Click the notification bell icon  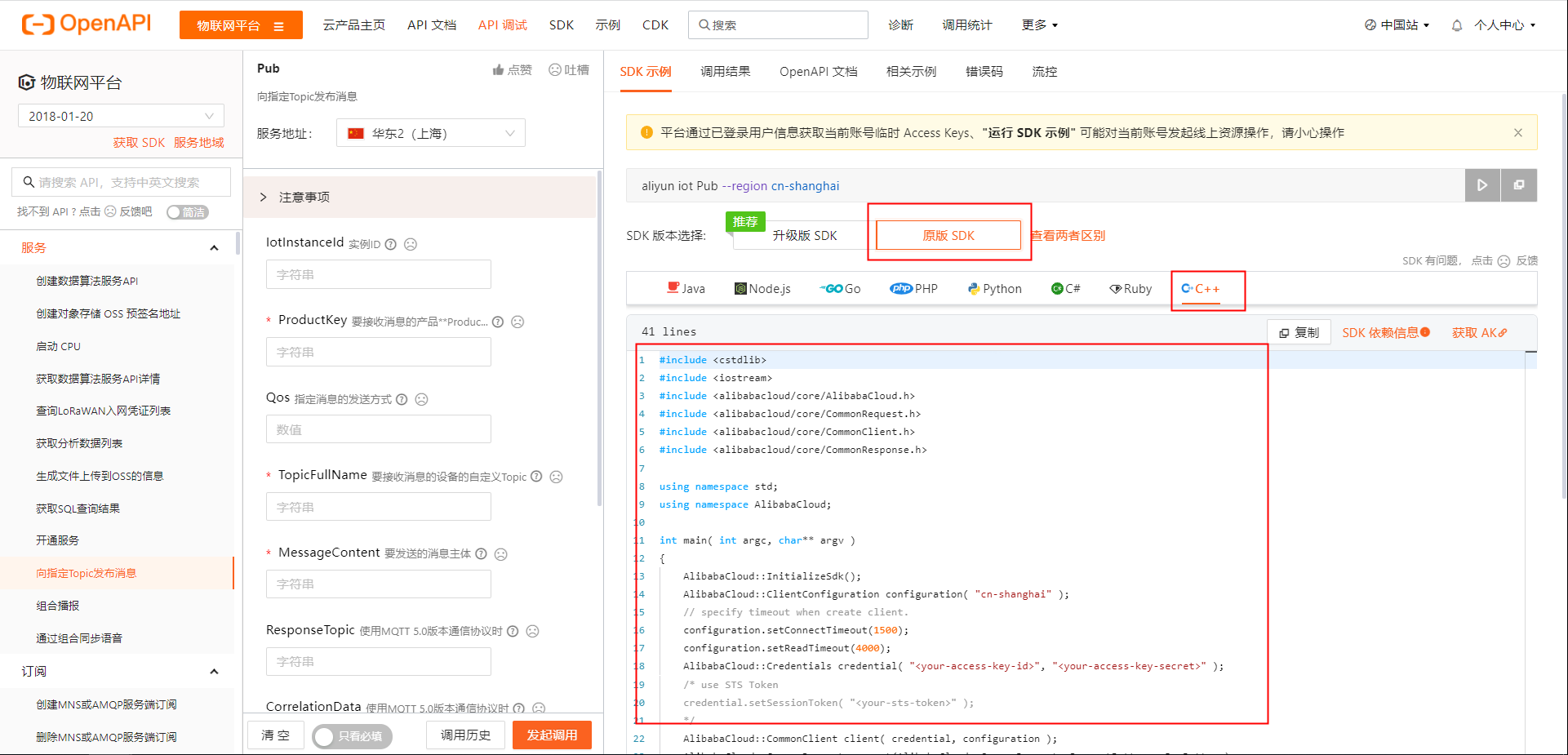coord(1457,25)
